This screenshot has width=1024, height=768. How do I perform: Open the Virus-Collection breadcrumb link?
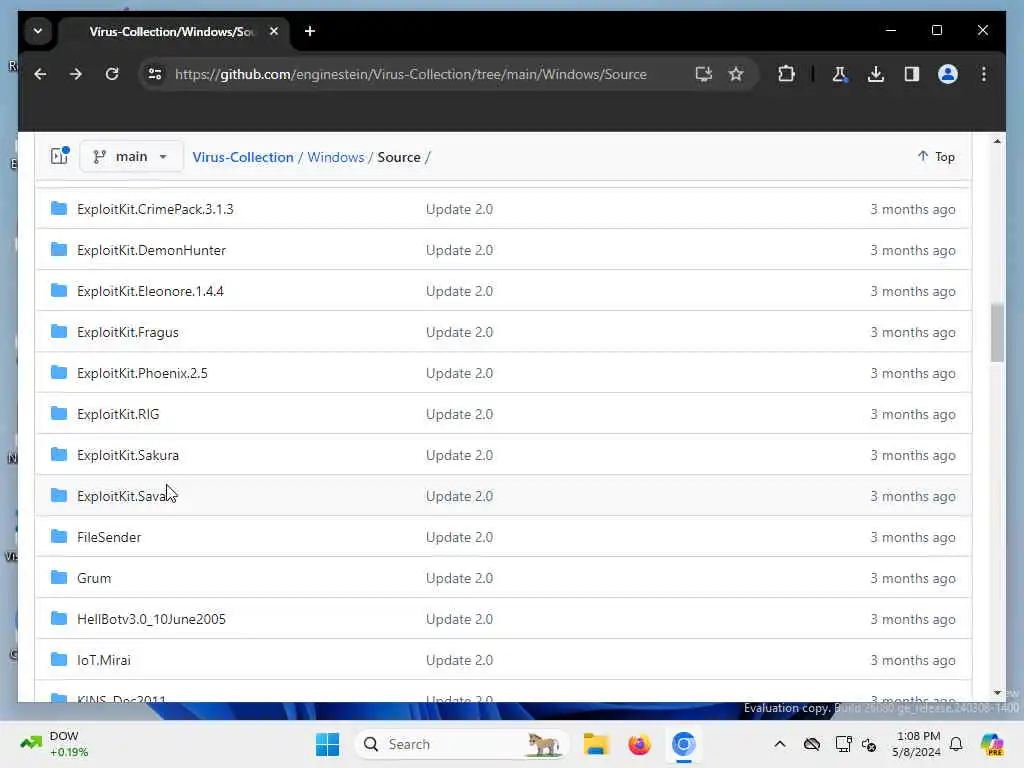tap(243, 157)
